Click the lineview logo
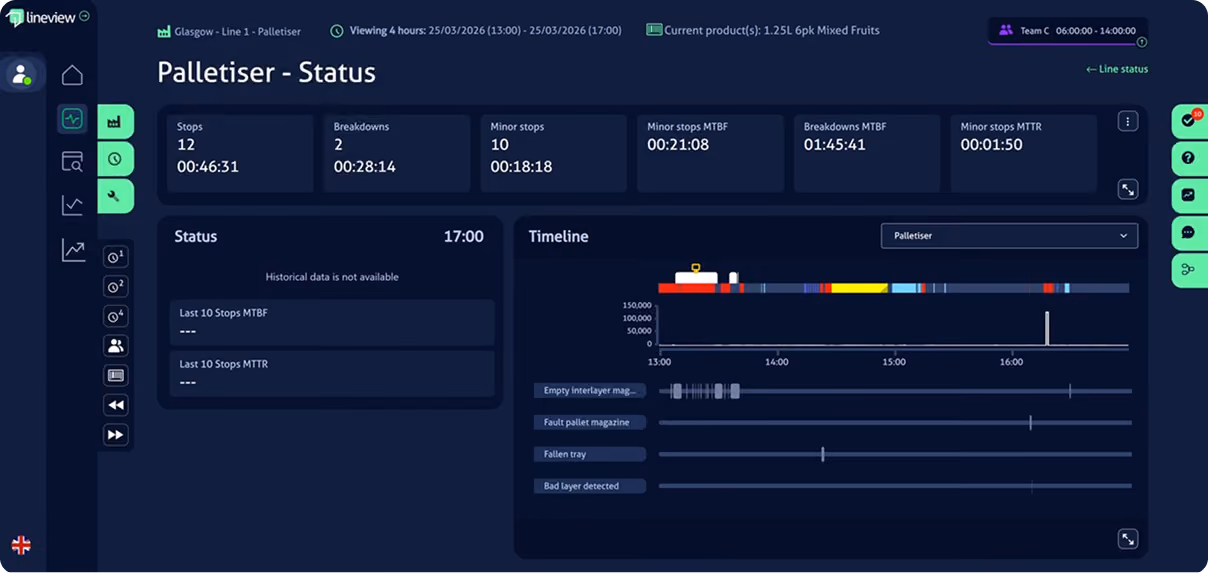Screen dimensions: 1208x574 click(41, 18)
